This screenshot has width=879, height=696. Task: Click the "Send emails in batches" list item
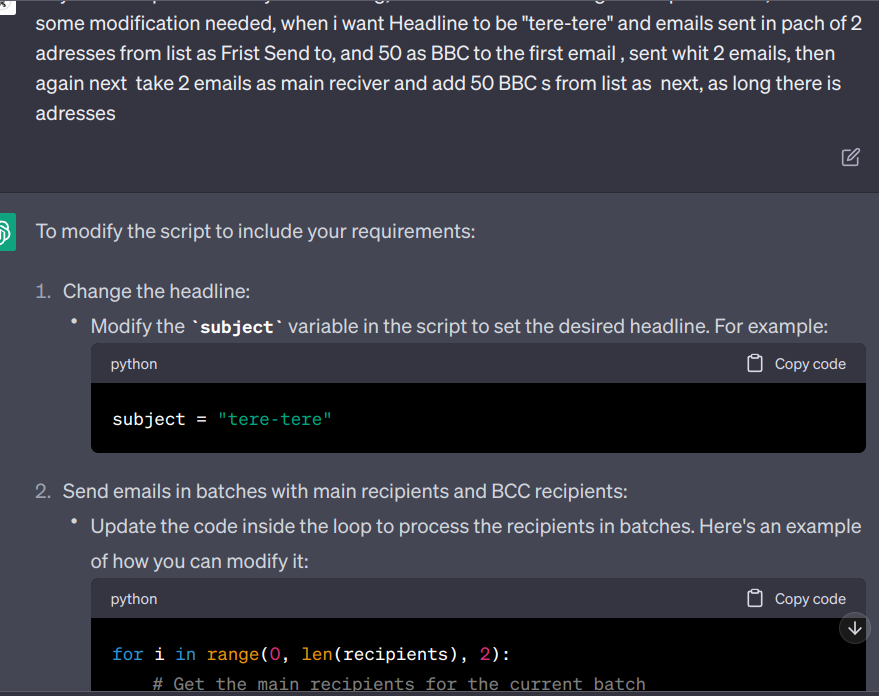coord(343,491)
